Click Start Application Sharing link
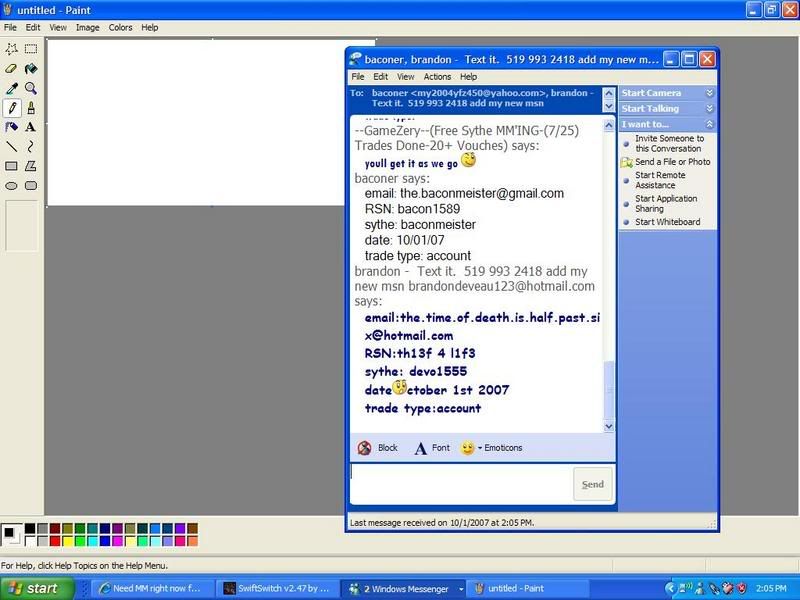800x600 pixels. coord(666,204)
